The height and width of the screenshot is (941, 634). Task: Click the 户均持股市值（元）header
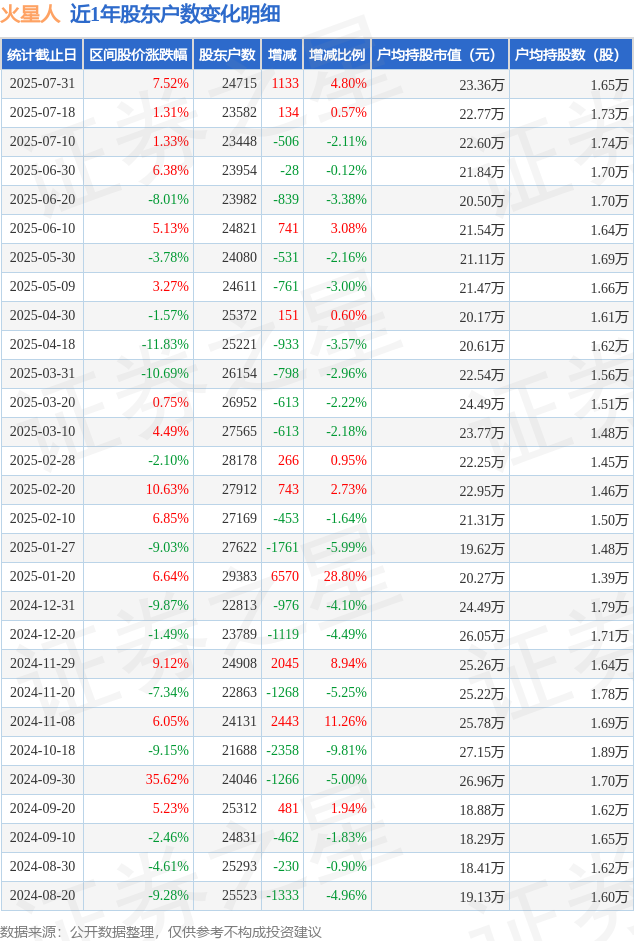440,55
